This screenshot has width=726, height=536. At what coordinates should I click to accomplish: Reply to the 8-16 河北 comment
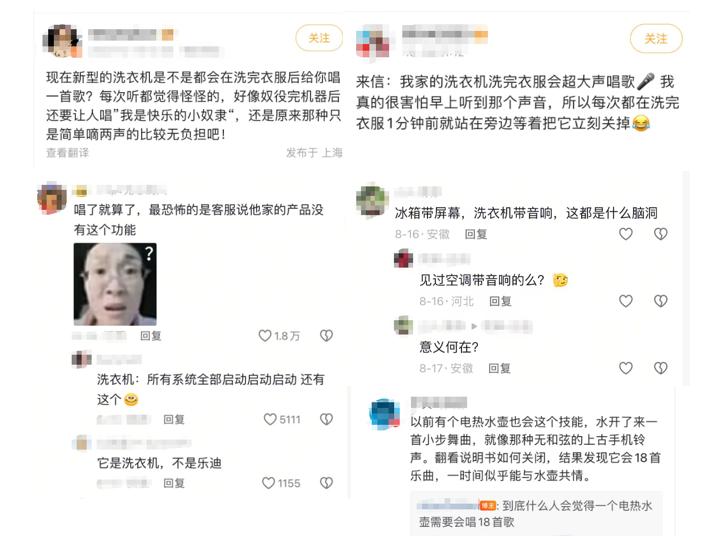coord(501,301)
